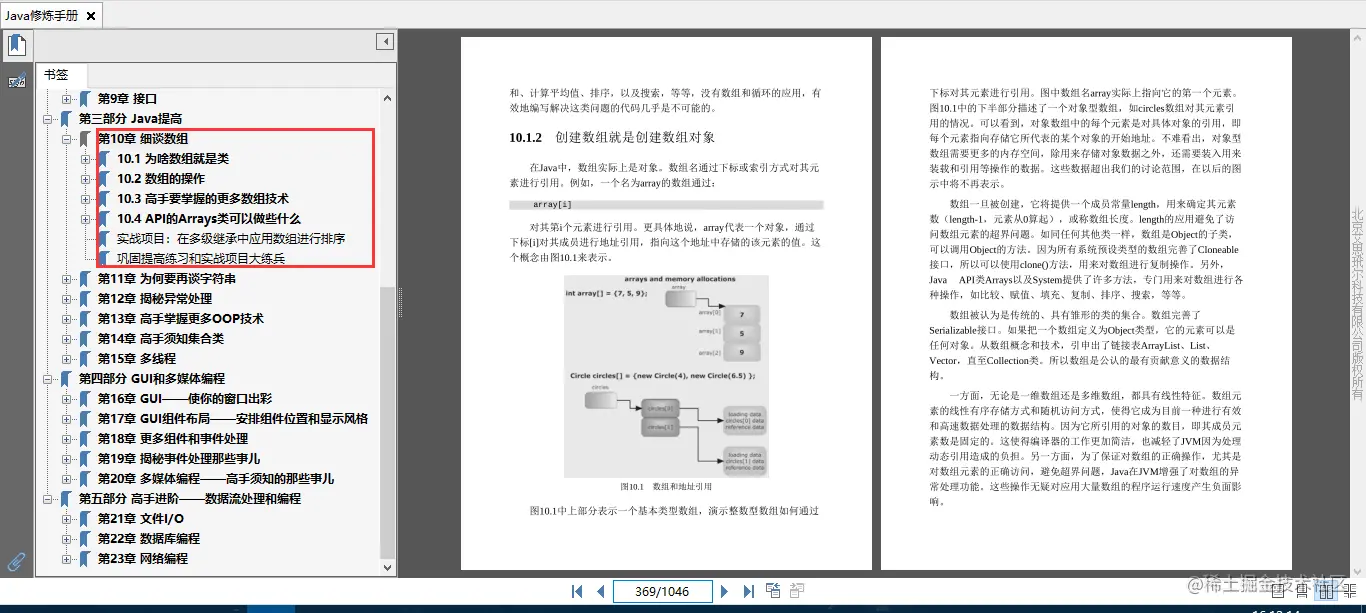Go to the next page

tap(725, 590)
